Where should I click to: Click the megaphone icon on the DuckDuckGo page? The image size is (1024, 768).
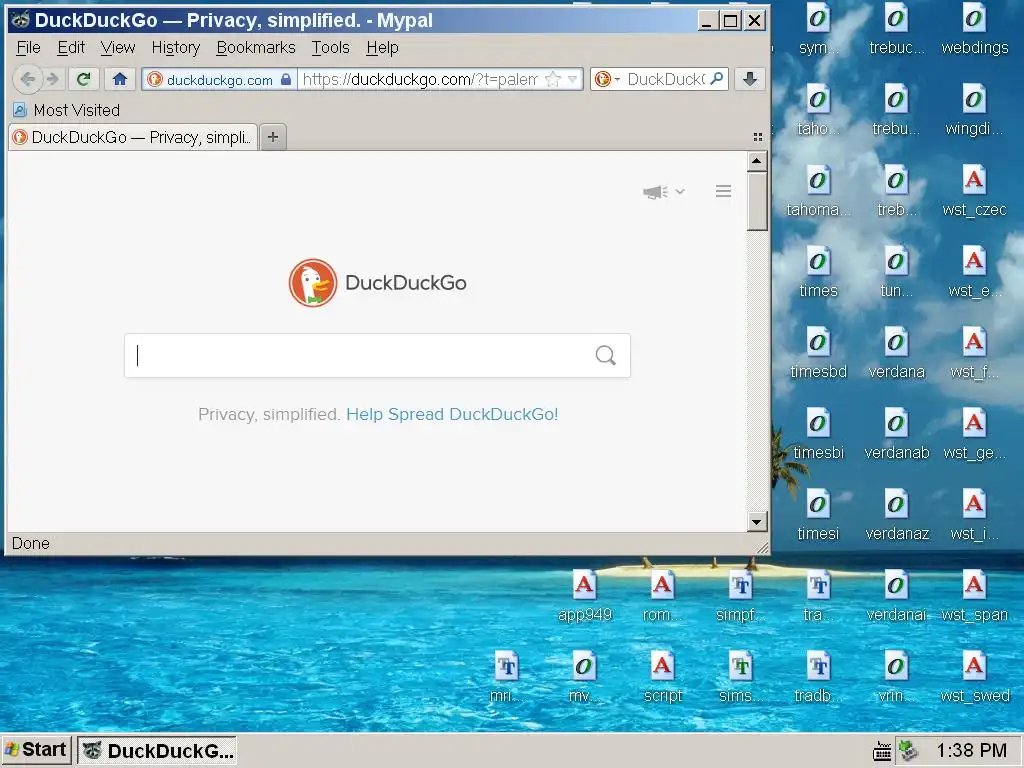[x=654, y=191]
